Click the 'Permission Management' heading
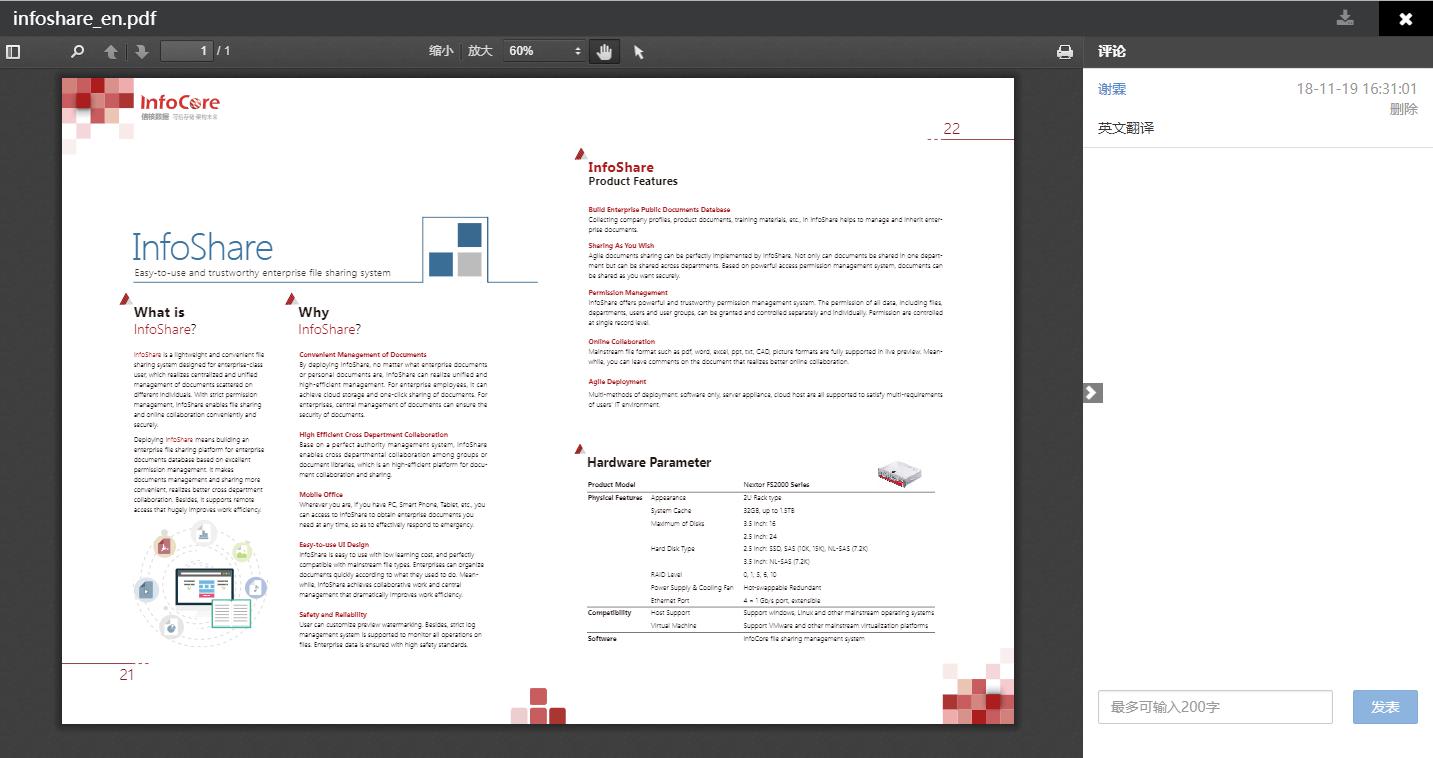Image resolution: width=1433 pixels, height=758 pixels. pyautogui.click(x=628, y=293)
